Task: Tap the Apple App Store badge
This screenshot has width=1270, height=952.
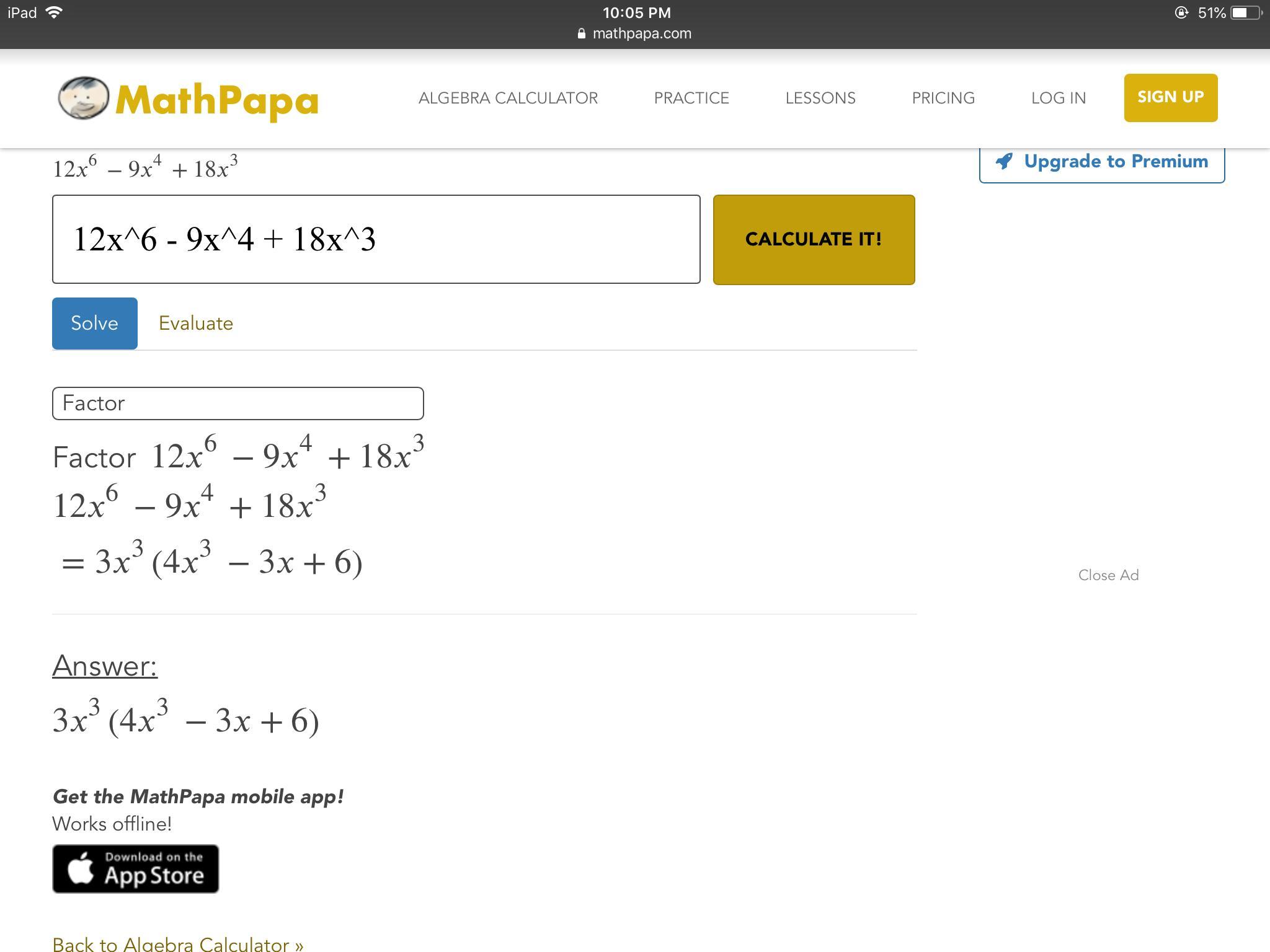Action: [x=135, y=868]
